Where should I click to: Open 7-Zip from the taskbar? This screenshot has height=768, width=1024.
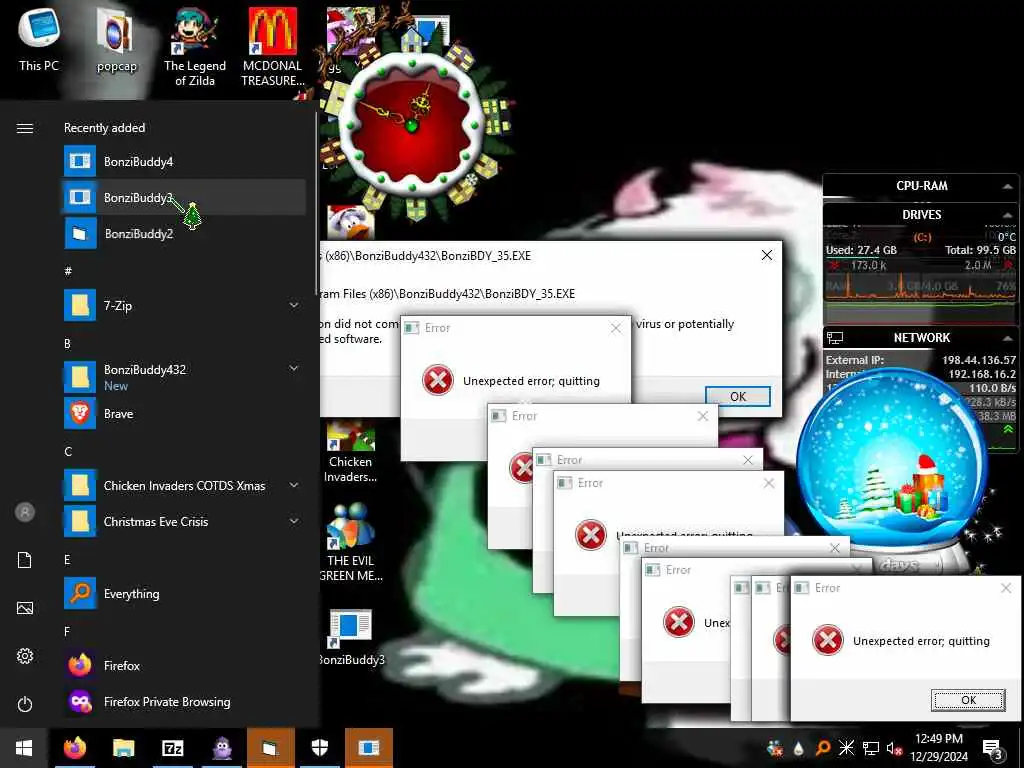tap(172, 748)
